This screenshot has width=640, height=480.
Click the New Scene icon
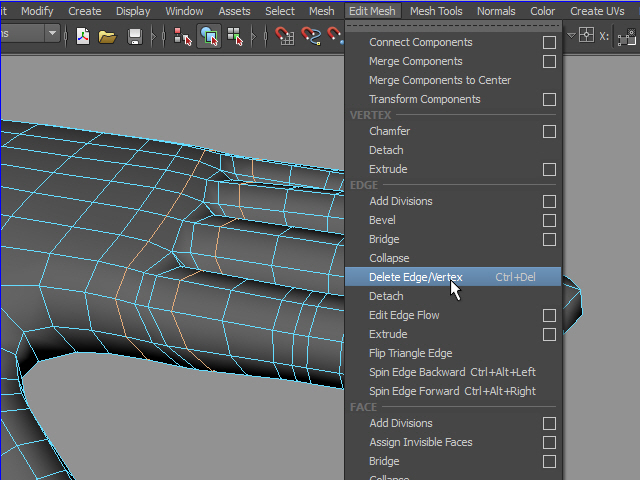point(83,36)
